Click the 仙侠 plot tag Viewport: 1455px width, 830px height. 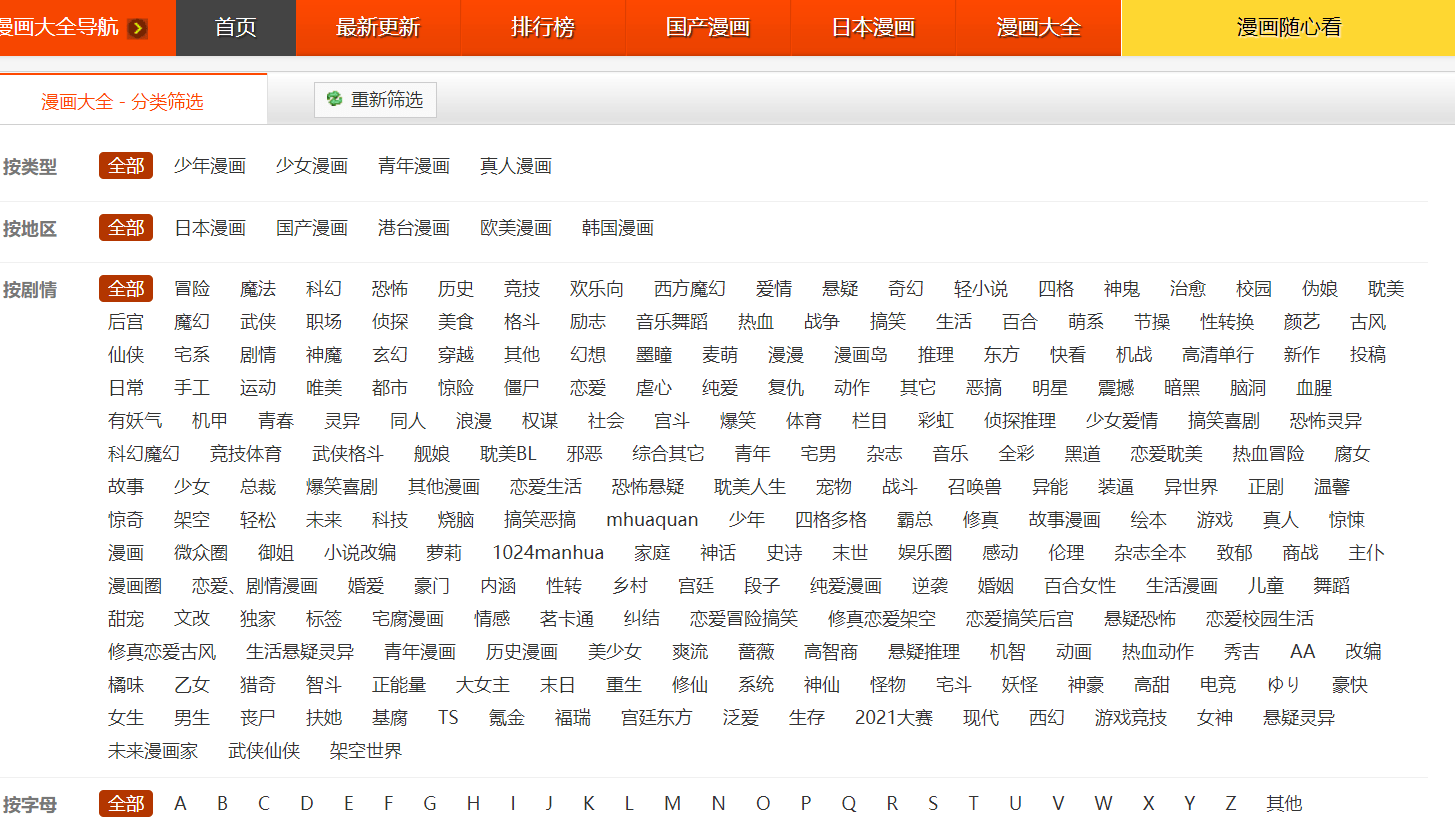click(125, 355)
